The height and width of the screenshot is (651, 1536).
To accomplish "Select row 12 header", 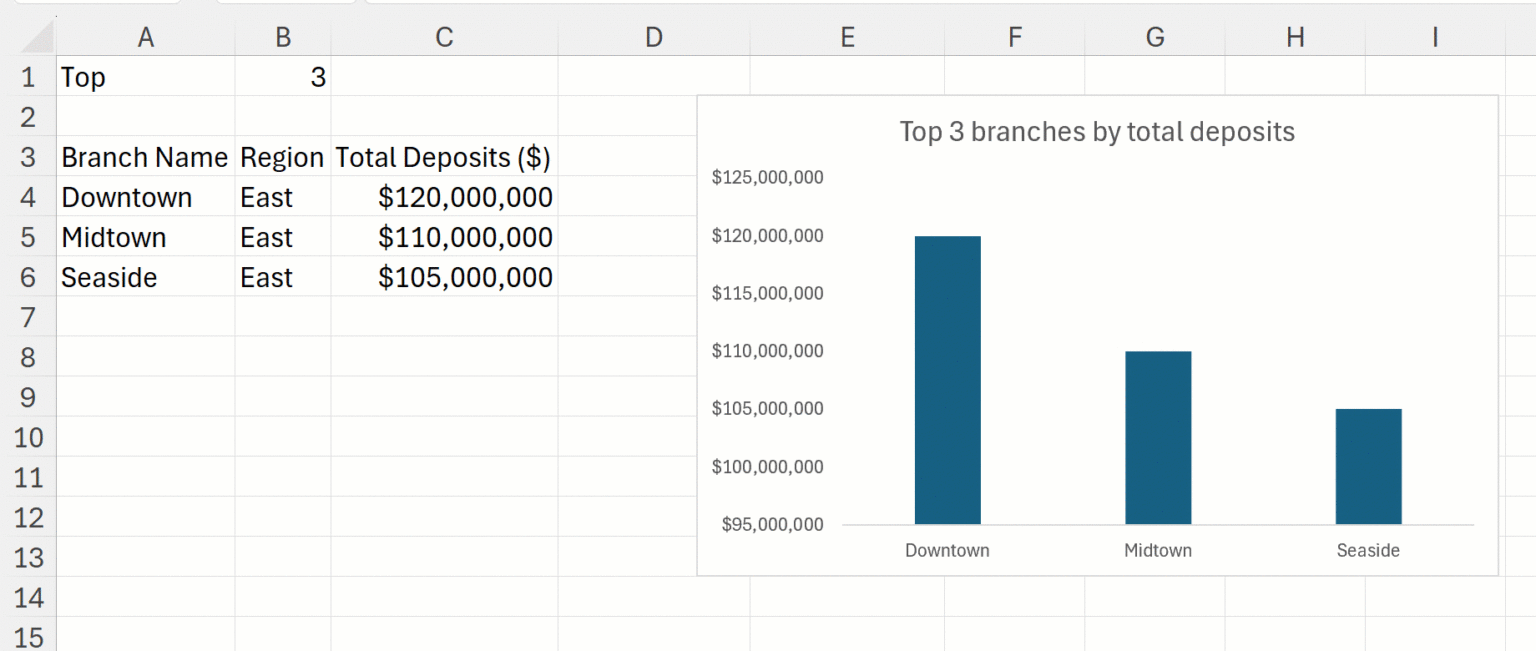I will tap(28, 517).
